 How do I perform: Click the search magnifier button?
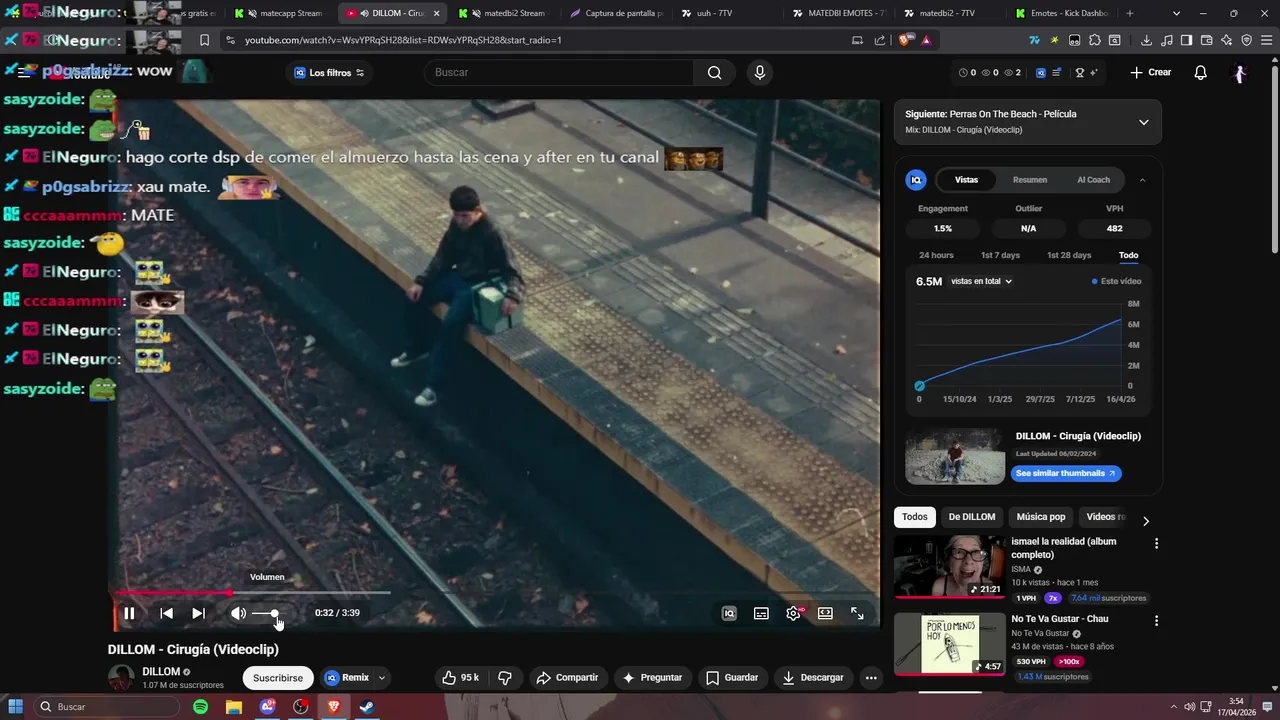(x=714, y=72)
